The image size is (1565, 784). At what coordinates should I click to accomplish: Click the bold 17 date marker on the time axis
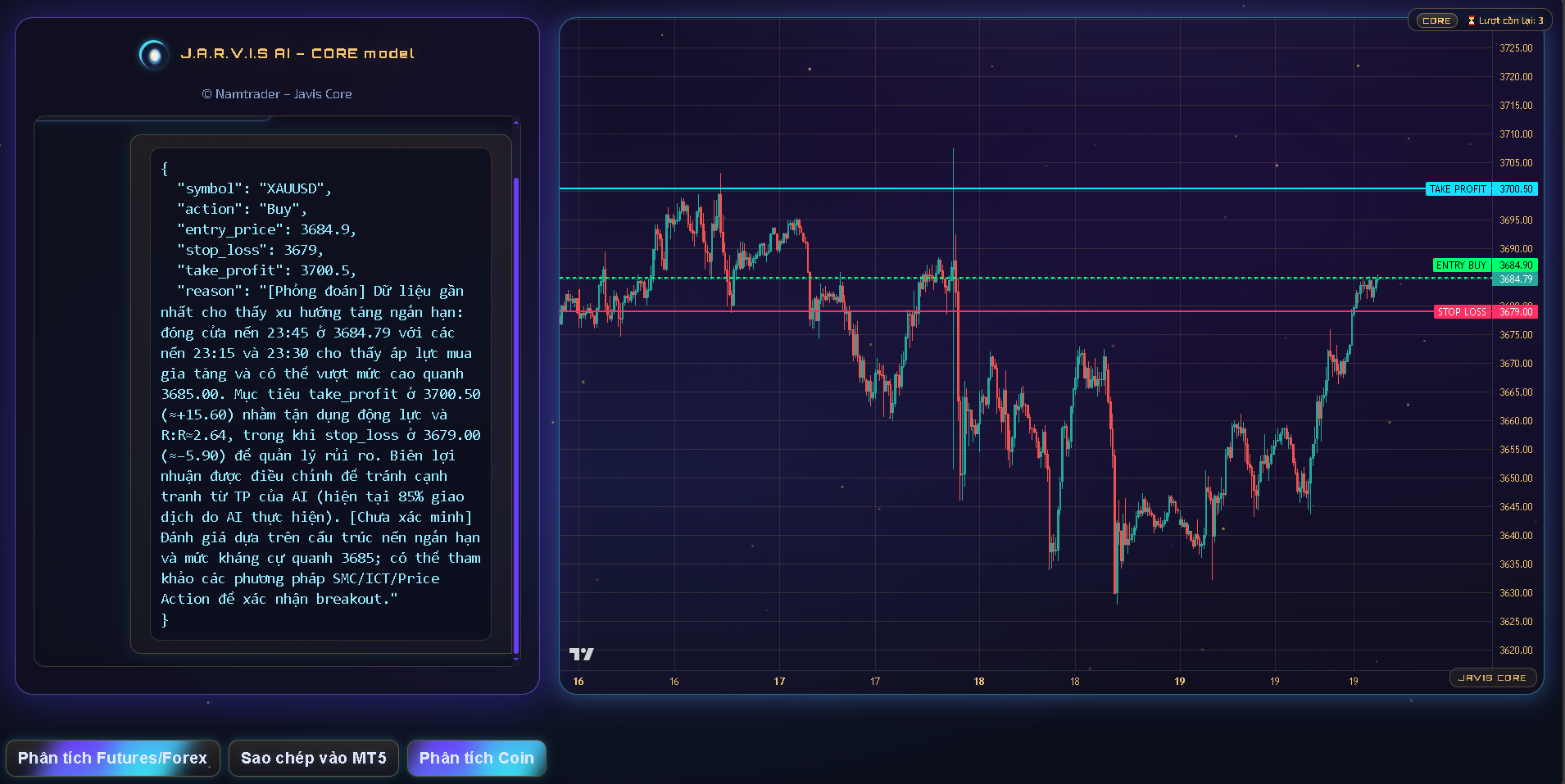click(779, 682)
